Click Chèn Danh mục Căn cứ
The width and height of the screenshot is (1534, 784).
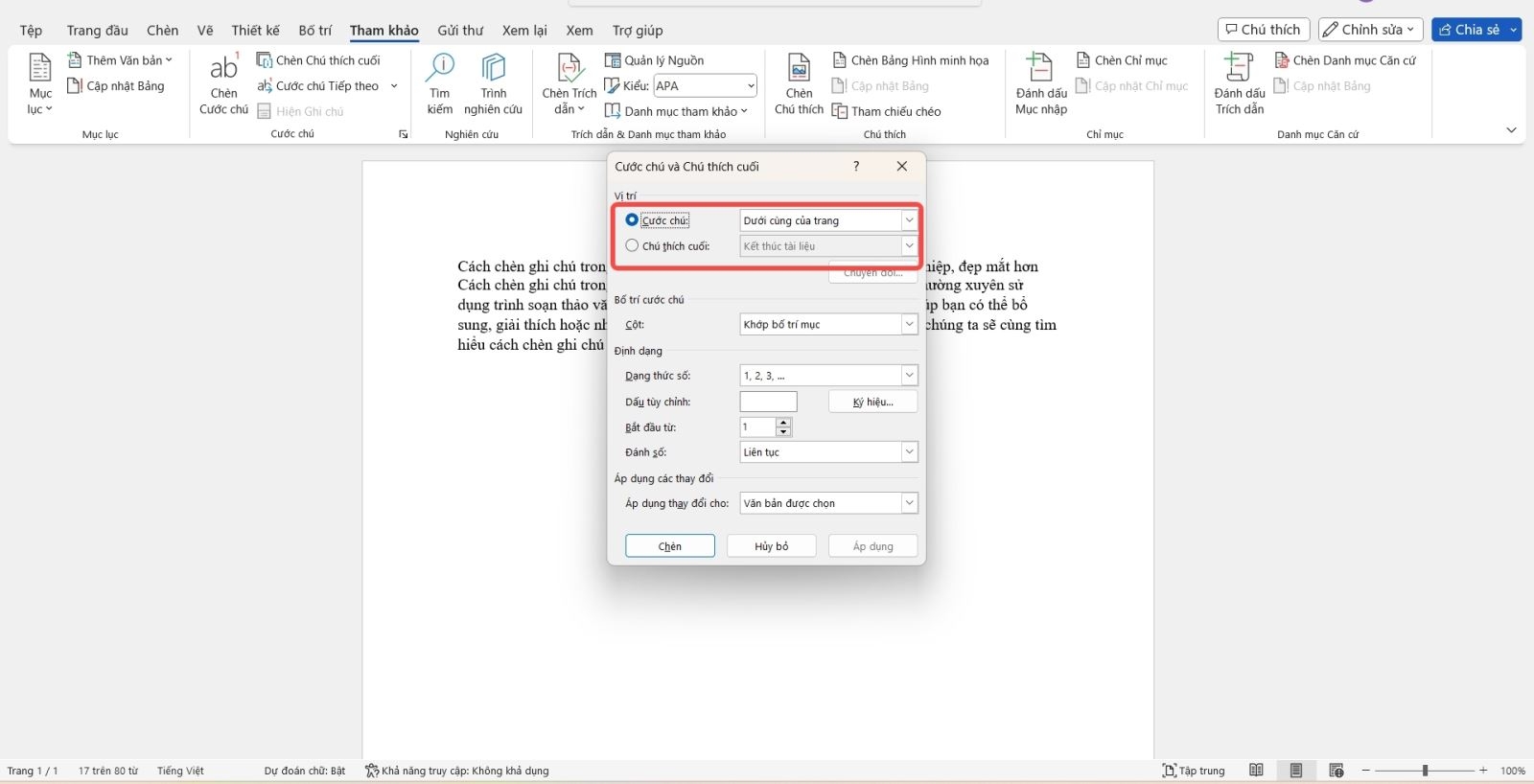click(x=1345, y=60)
